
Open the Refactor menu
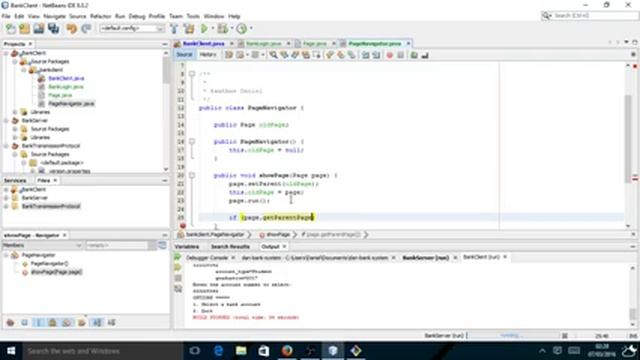point(100,16)
